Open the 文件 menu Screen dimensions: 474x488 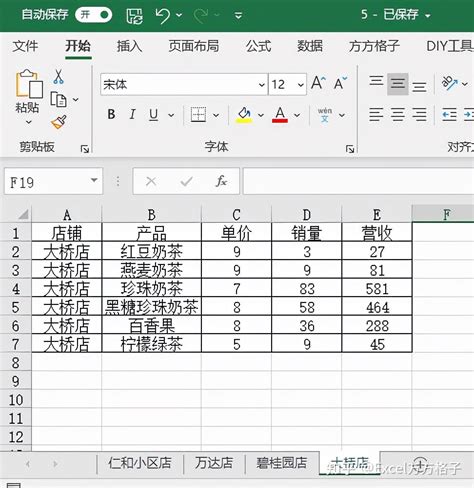pos(25,46)
